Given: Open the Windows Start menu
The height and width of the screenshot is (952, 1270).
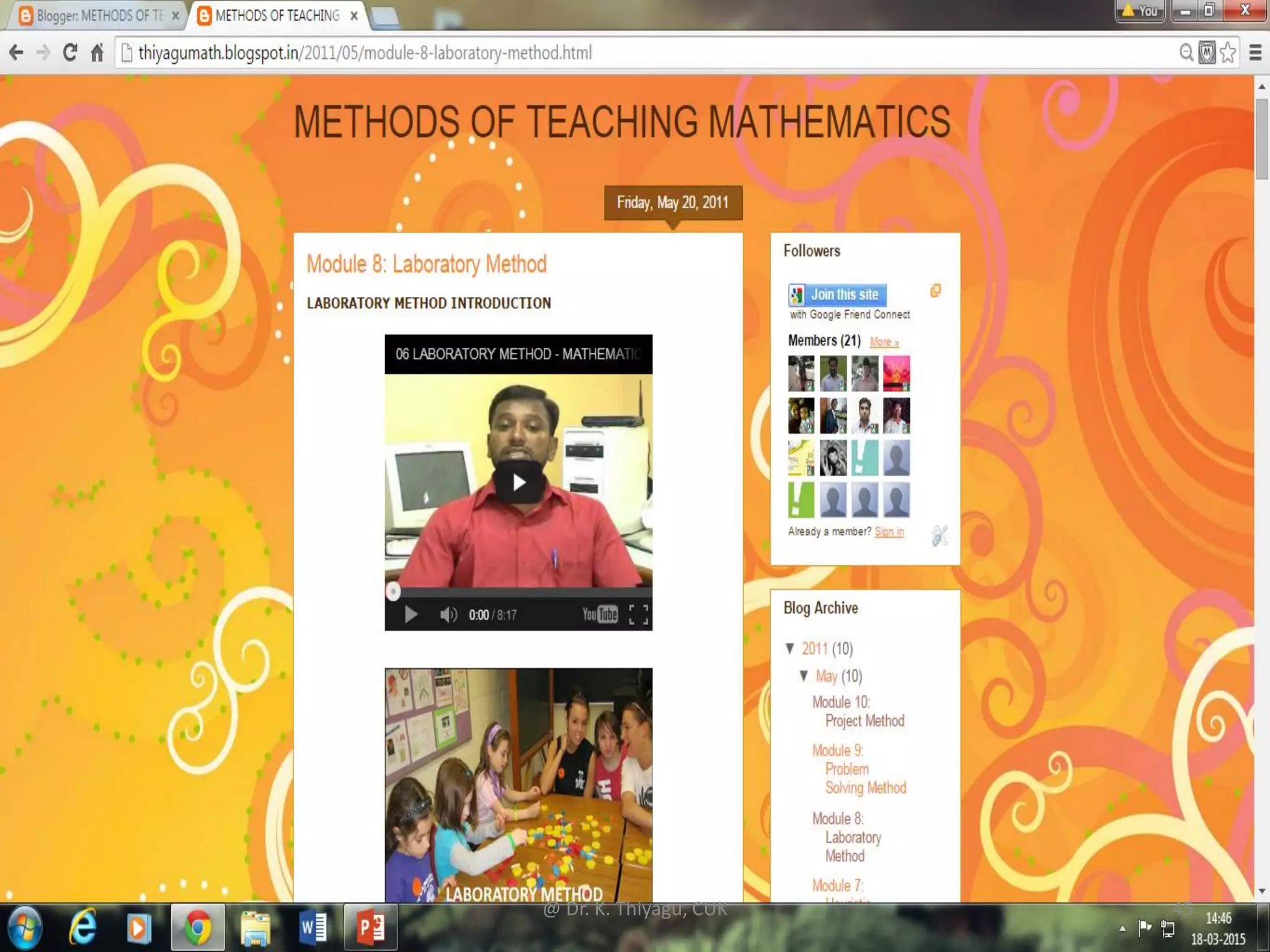Looking at the screenshot, I should coord(25,928).
